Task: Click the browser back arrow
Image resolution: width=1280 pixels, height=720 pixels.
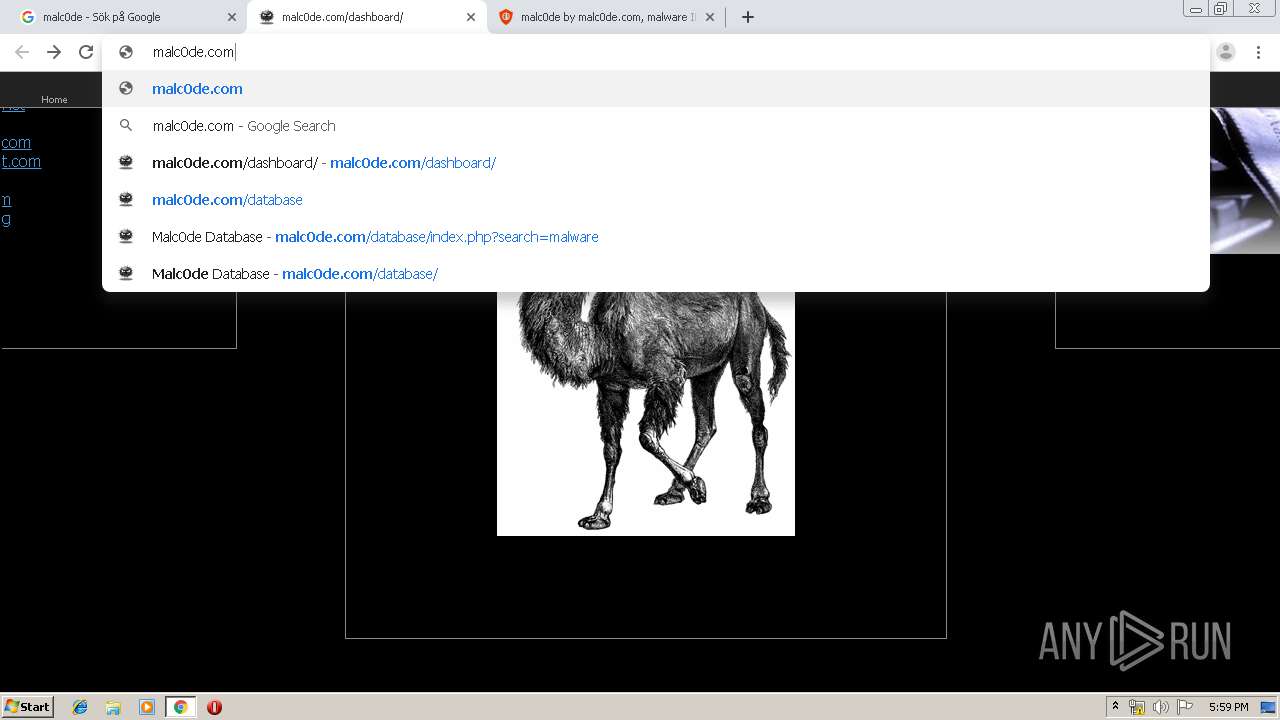Action: pyautogui.click(x=22, y=52)
